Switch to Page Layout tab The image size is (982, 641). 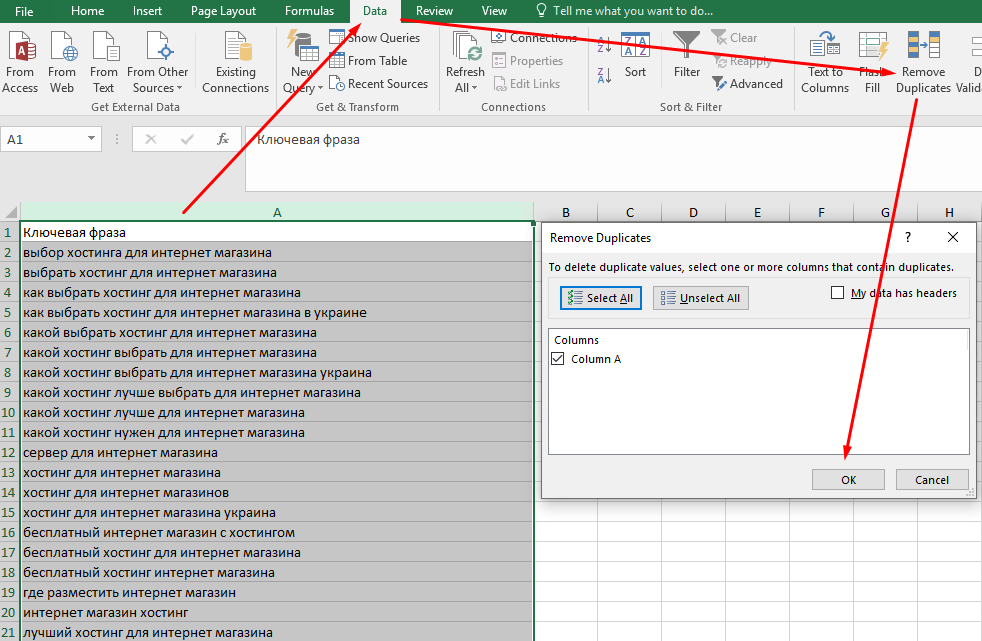(x=223, y=11)
